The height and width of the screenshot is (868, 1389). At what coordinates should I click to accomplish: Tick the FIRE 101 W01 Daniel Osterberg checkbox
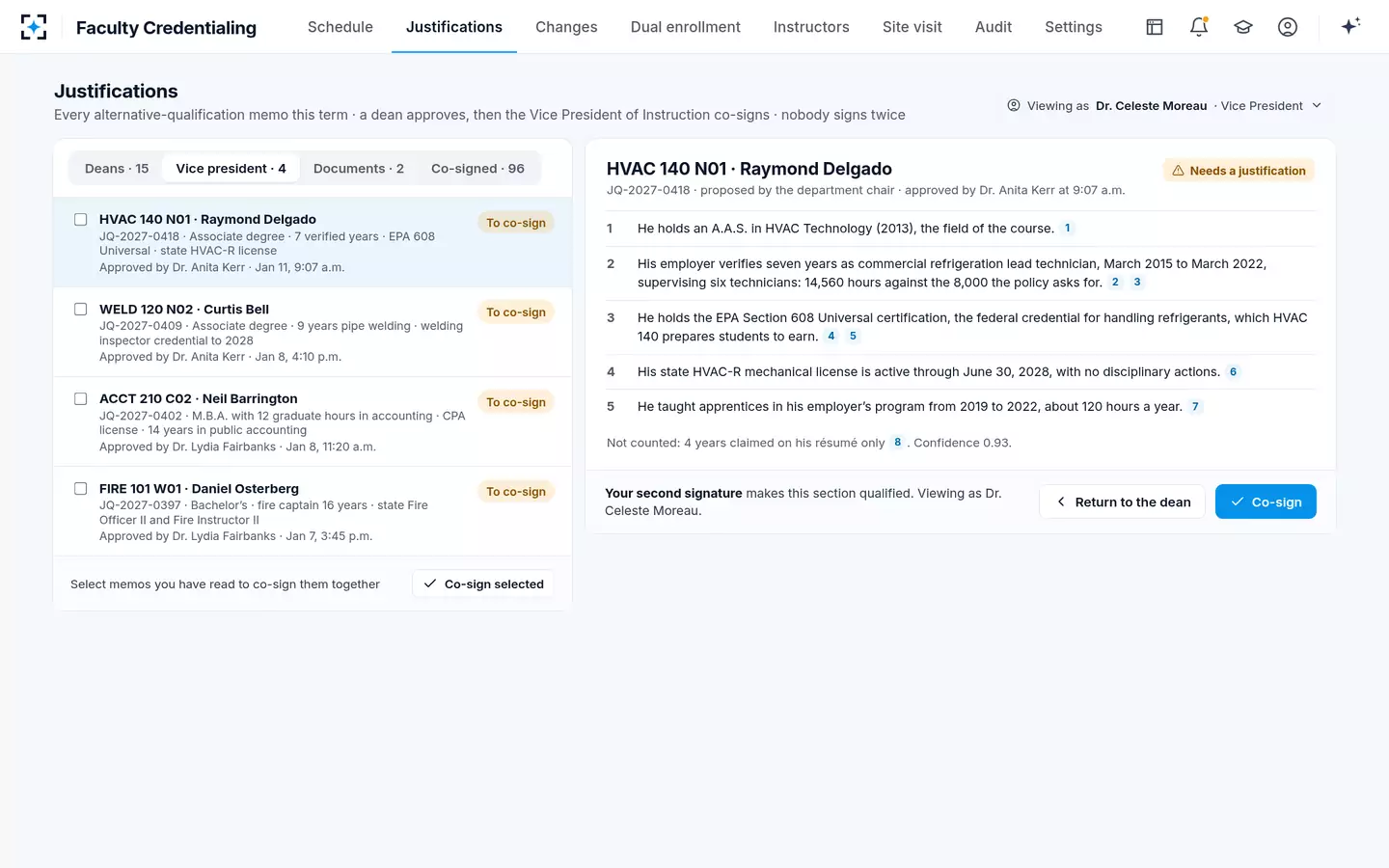(x=81, y=489)
